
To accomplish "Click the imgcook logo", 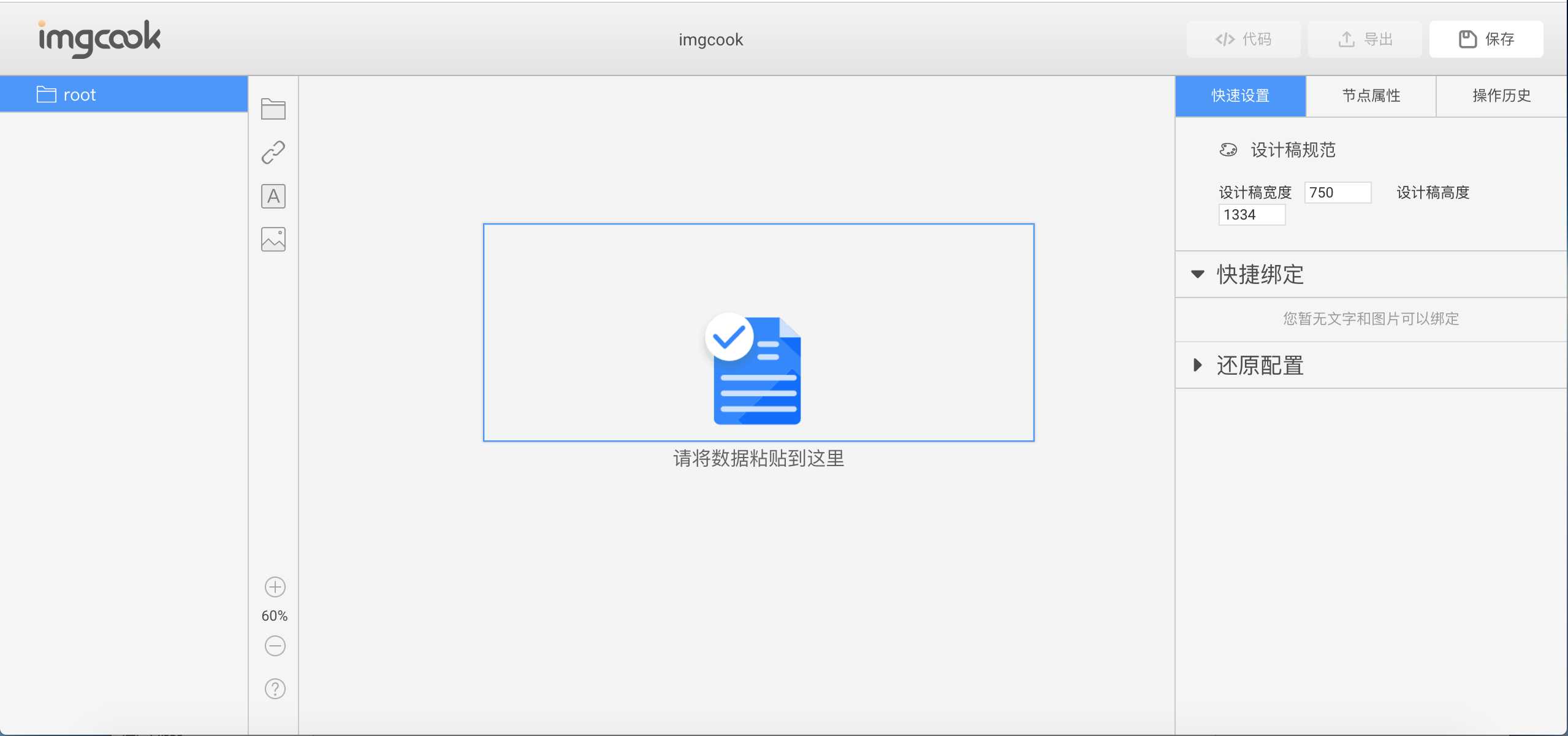I will coord(100,39).
